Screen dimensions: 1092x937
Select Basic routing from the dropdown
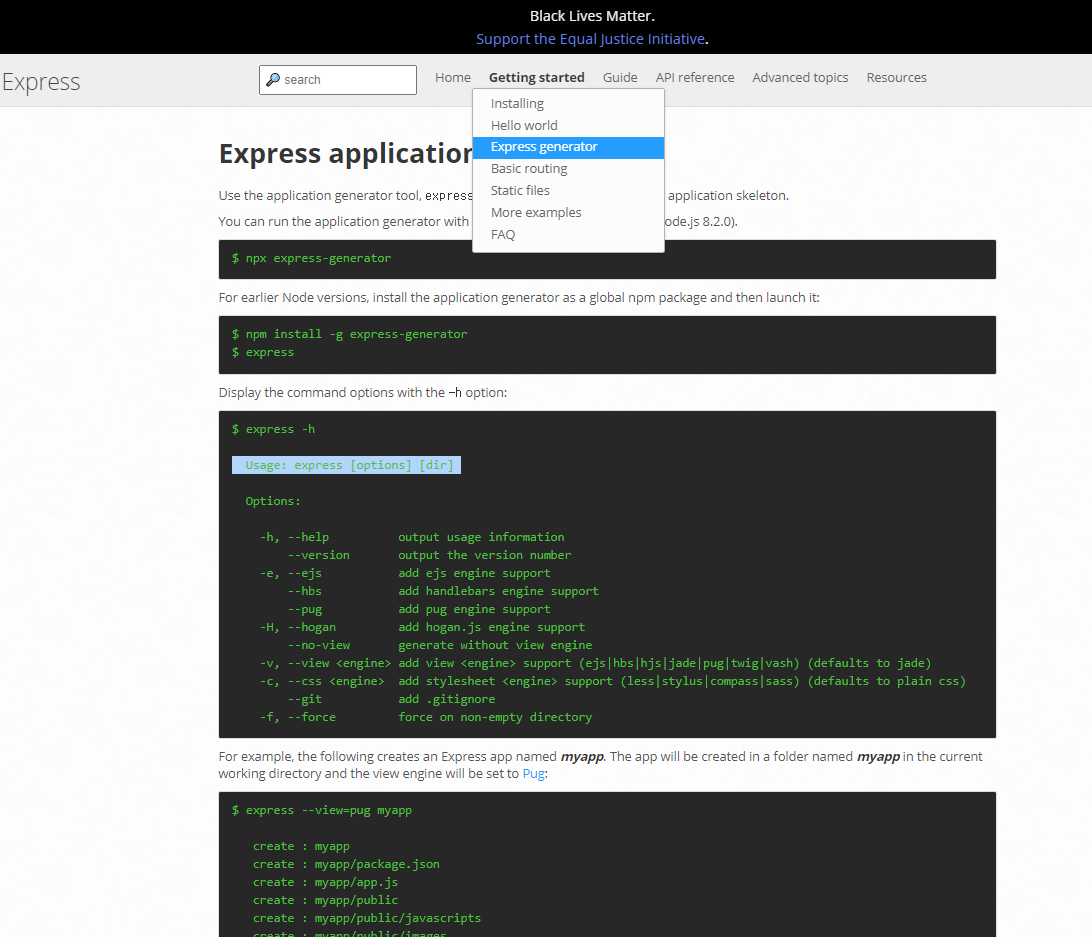(x=529, y=168)
